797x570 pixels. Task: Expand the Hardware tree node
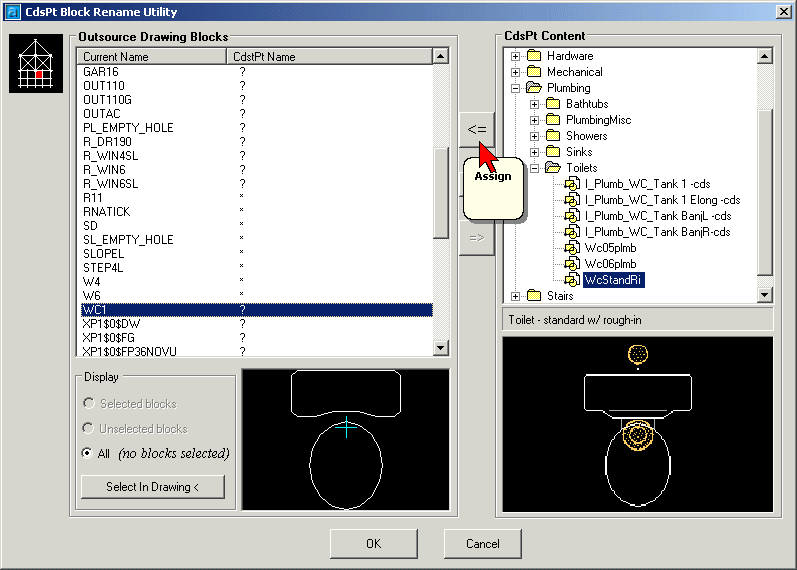point(515,56)
